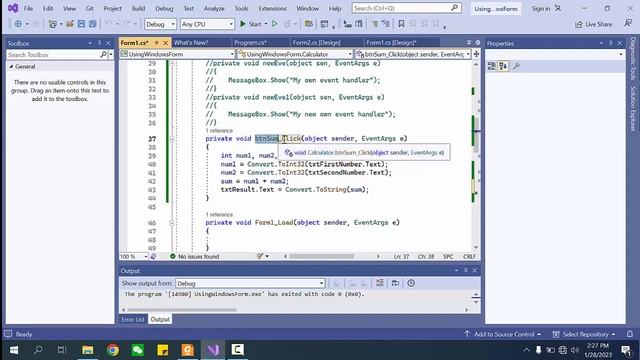Collapse the General group in Toolbox

(x=11, y=67)
